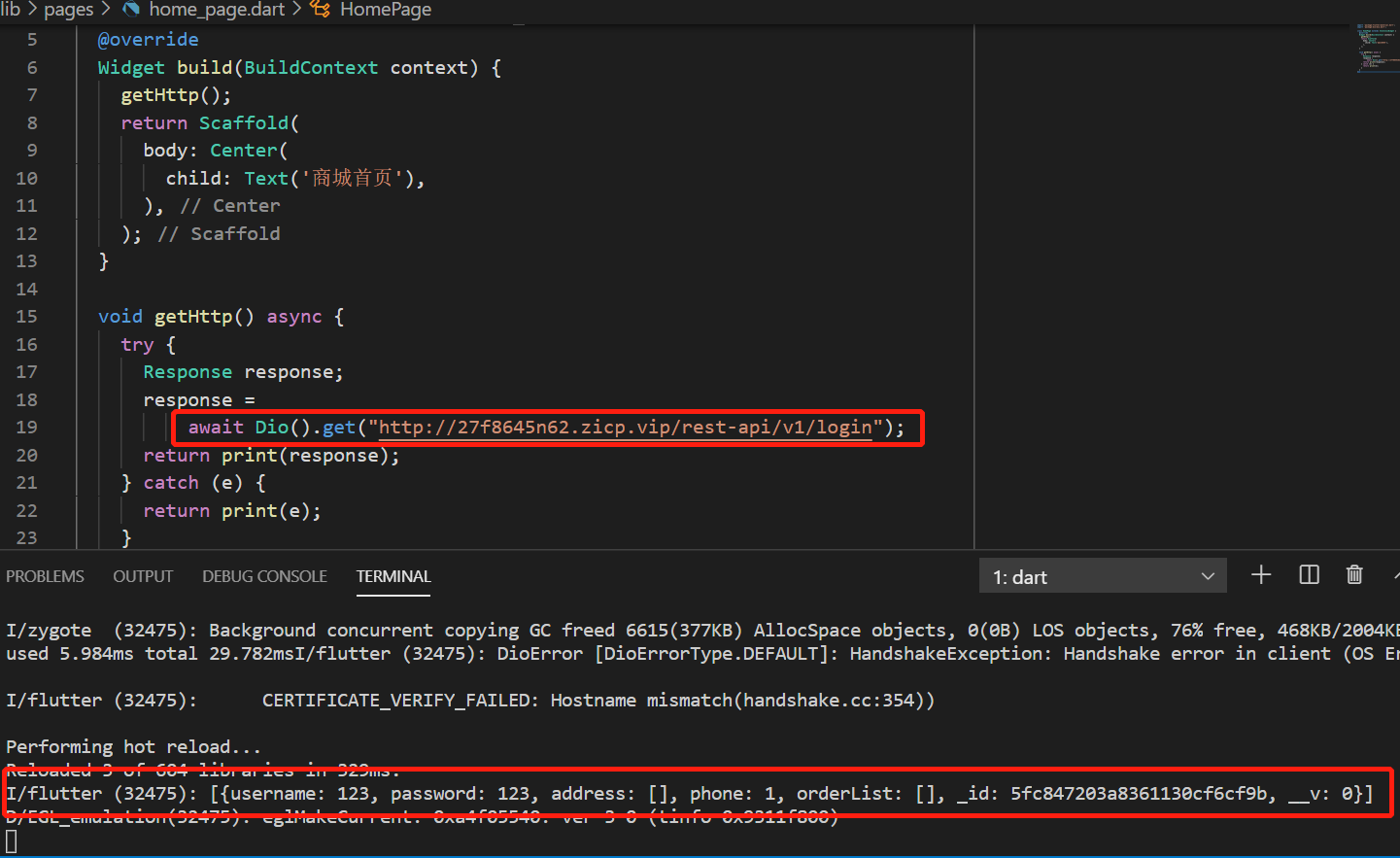Click the '// Center' closing comment

point(230,206)
